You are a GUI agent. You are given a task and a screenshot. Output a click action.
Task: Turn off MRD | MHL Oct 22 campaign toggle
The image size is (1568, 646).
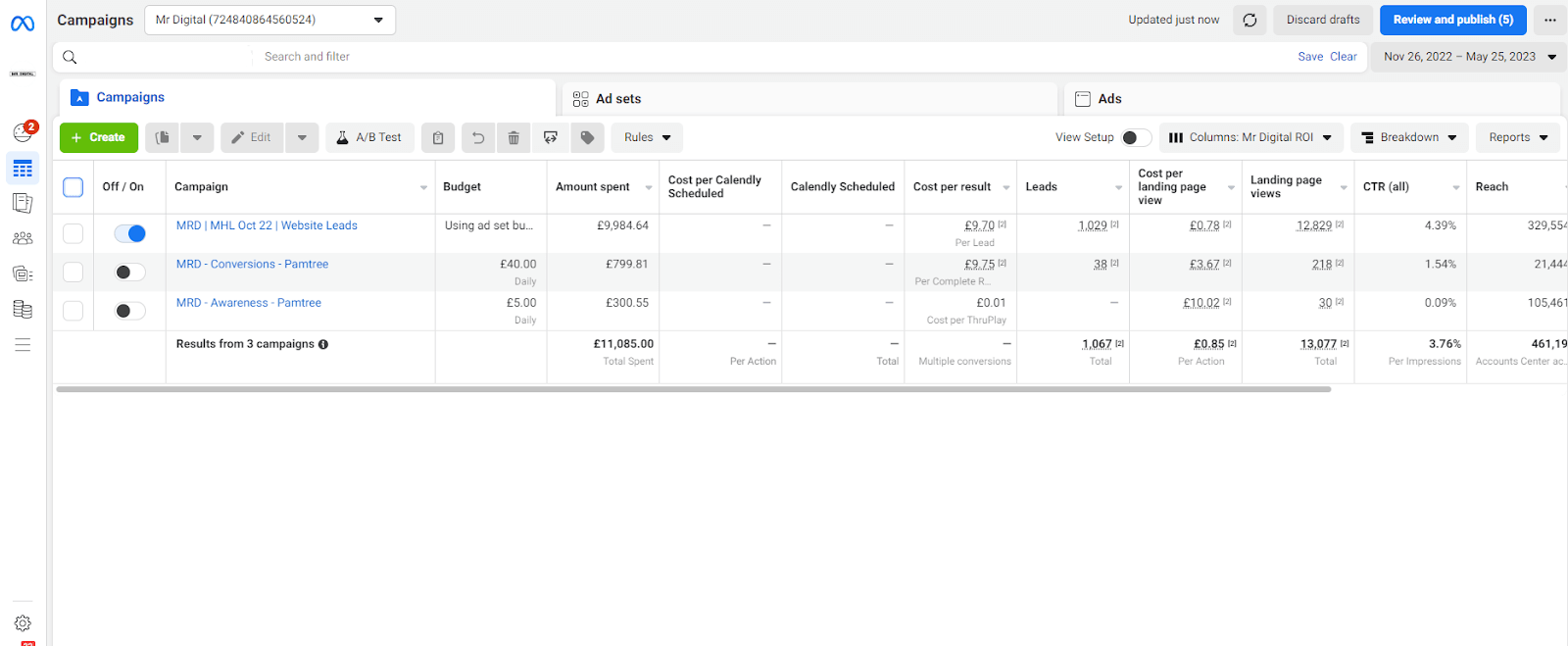click(129, 233)
